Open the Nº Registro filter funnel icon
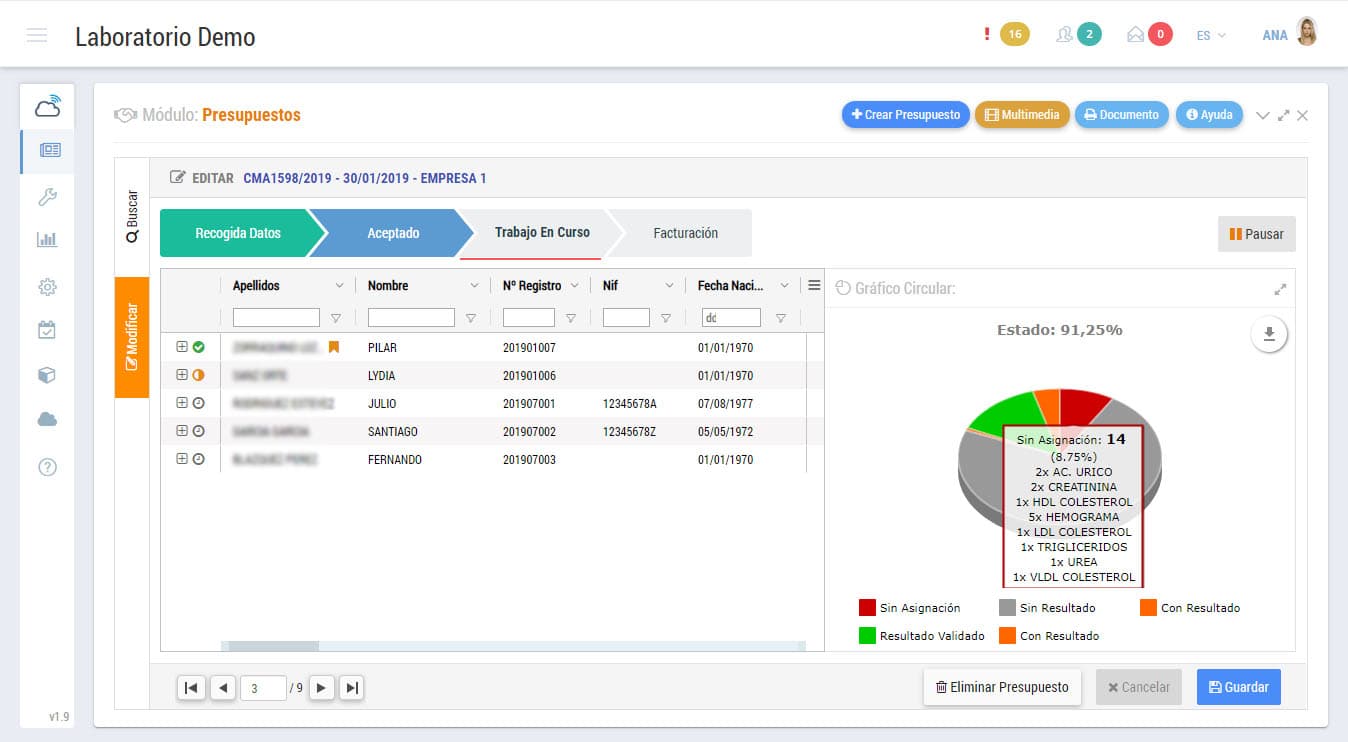The width and height of the screenshot is (1348, 742). coord(571,319)
